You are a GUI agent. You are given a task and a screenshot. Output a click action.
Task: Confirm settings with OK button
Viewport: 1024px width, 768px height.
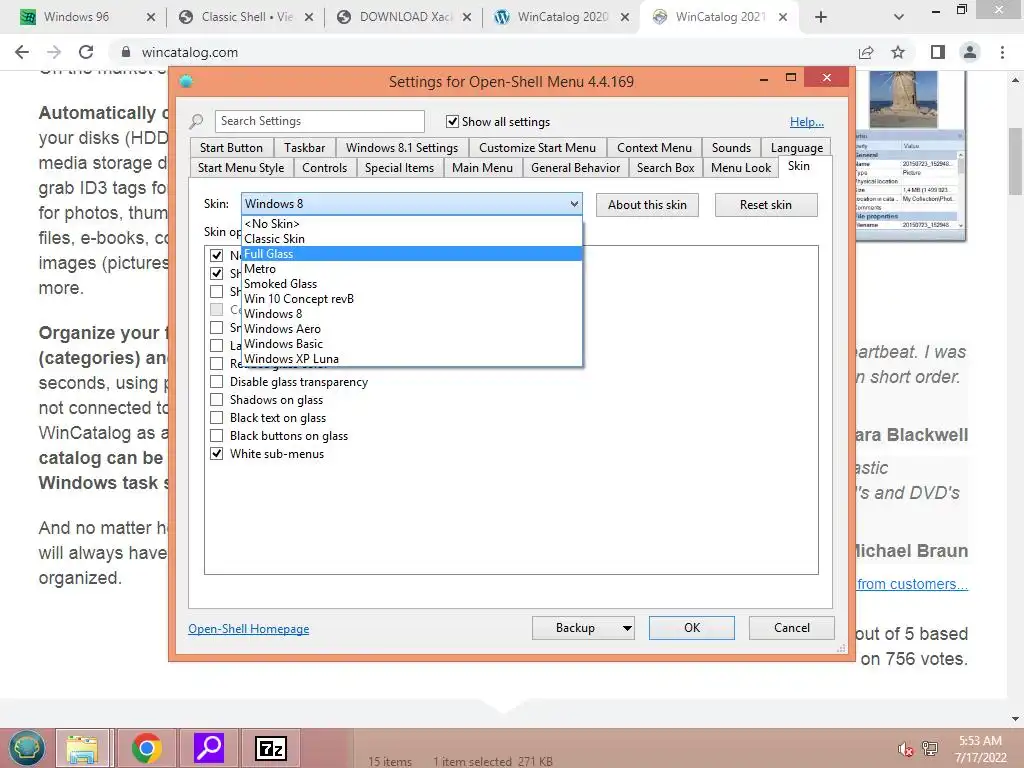pos(692,628)
